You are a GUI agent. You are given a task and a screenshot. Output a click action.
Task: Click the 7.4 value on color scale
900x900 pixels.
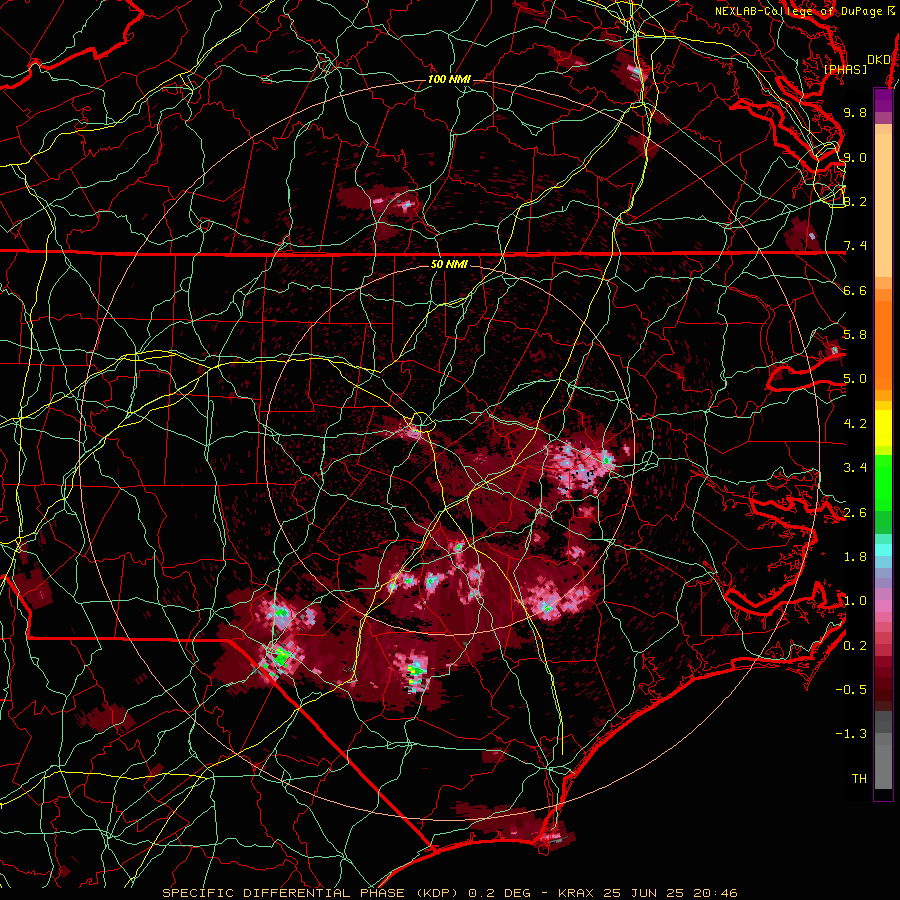pyautogui.click(x=855, y=246)
